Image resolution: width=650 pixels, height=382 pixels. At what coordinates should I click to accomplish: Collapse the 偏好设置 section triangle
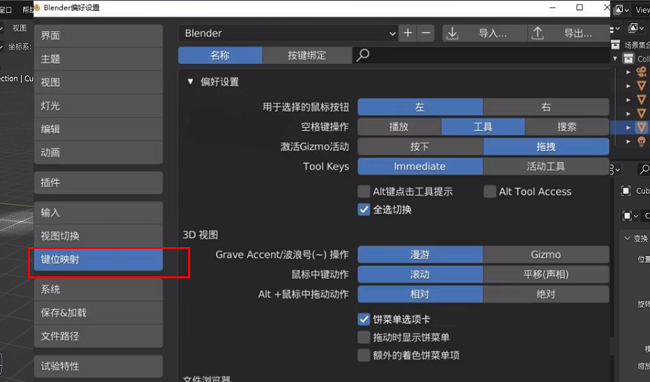tap(190, 82)
